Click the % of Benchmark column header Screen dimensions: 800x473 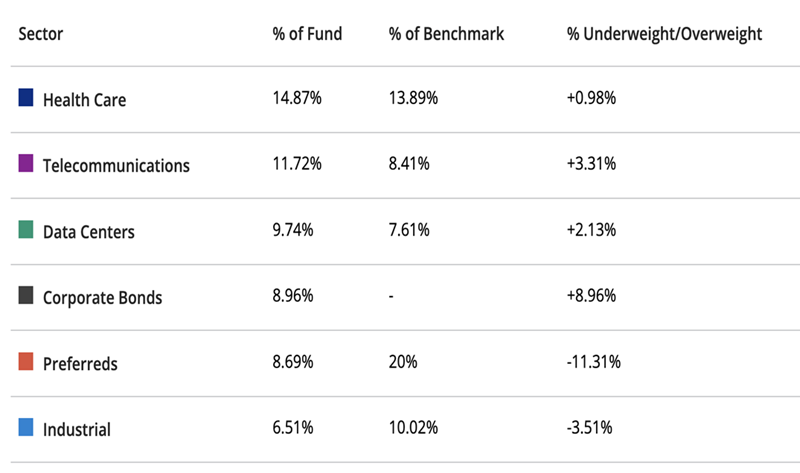pos(446,34)
